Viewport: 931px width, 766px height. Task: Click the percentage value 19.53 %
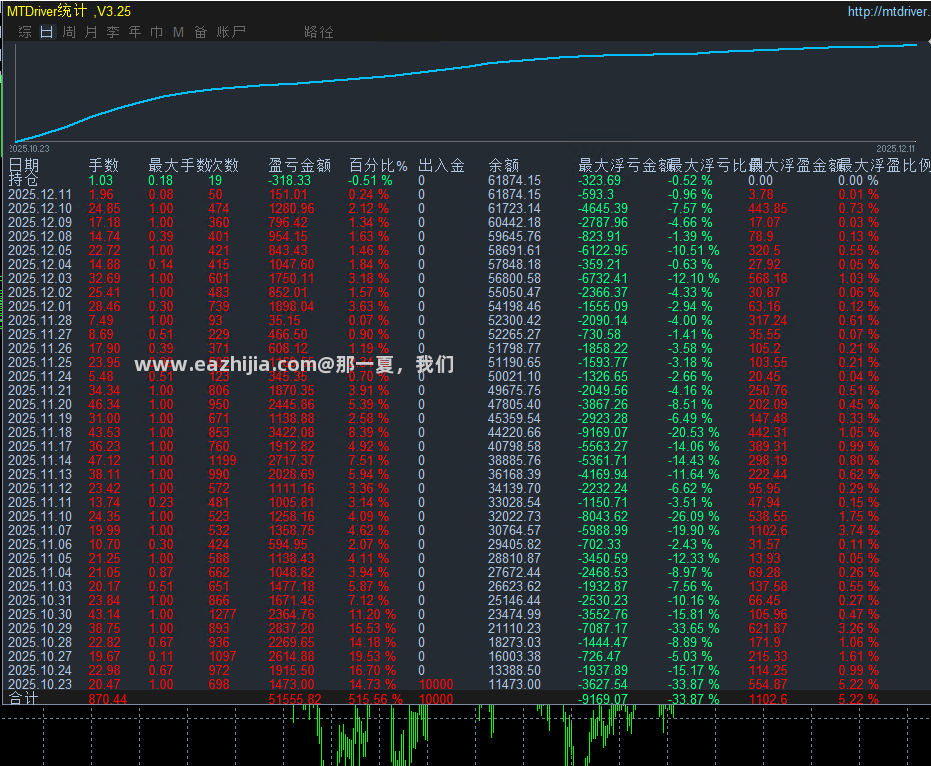[x=372, y=656]
